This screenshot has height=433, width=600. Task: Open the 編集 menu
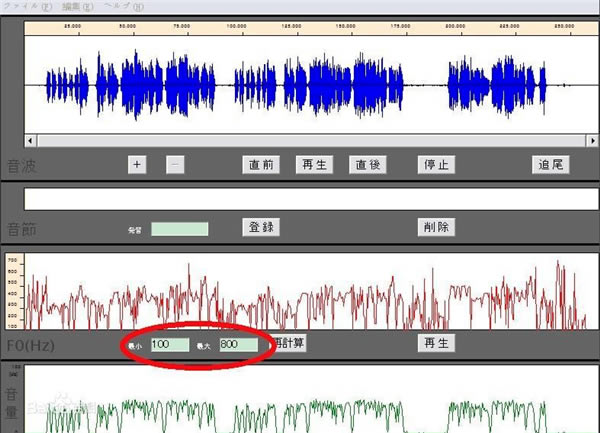[77, 6]
